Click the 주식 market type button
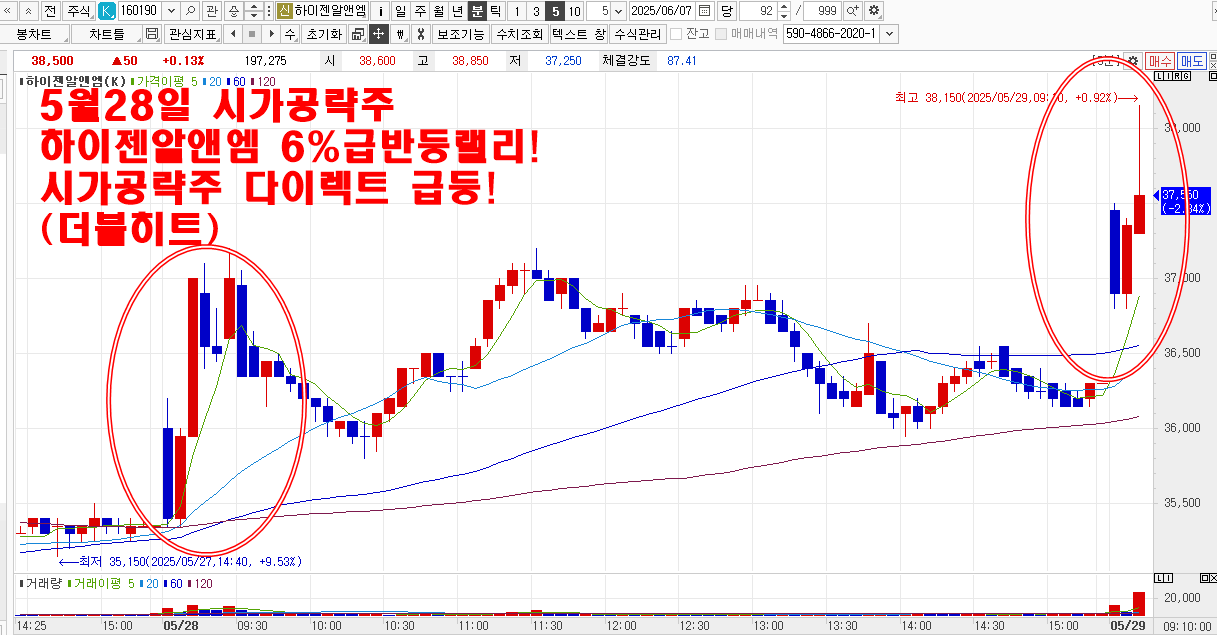Image resolution: width=1217 pixels, height=635 pixels. pyautogui.click(x=77, y=11)
